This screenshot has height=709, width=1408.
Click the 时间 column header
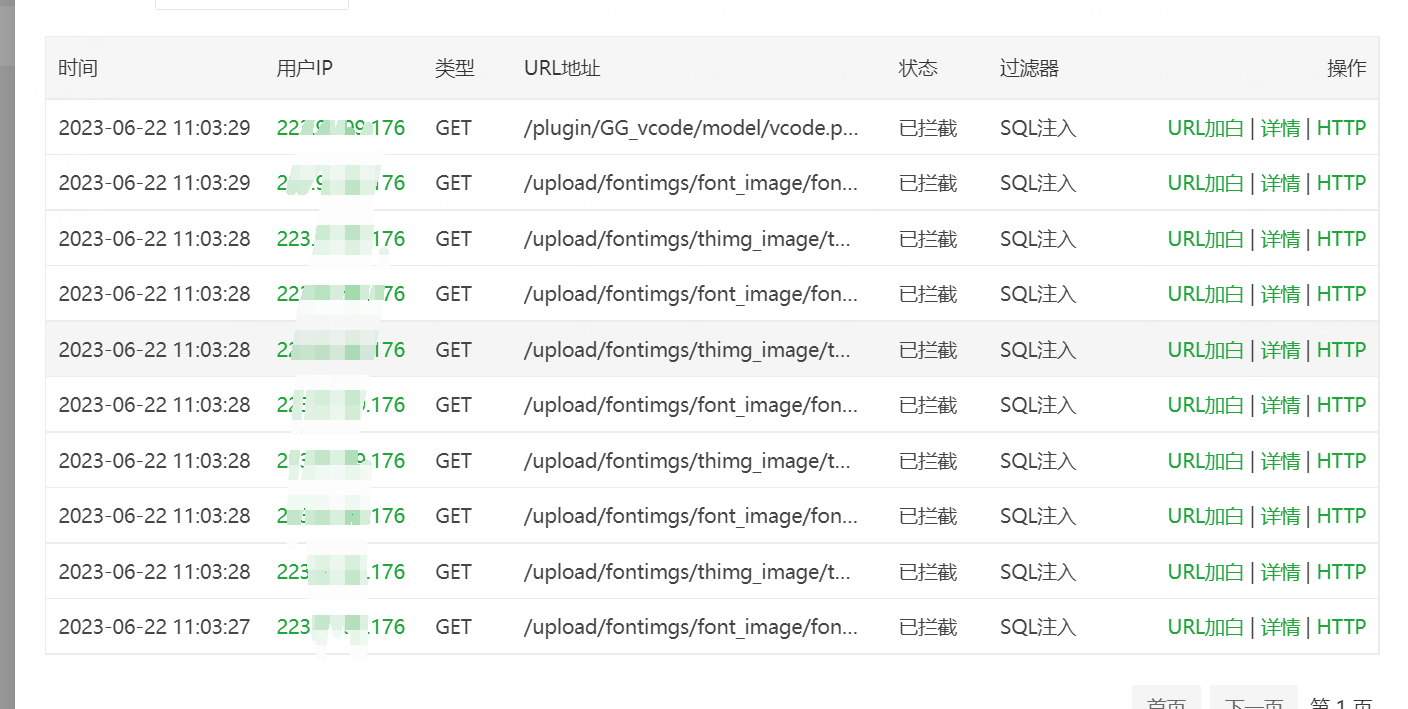tap(78, 68)
